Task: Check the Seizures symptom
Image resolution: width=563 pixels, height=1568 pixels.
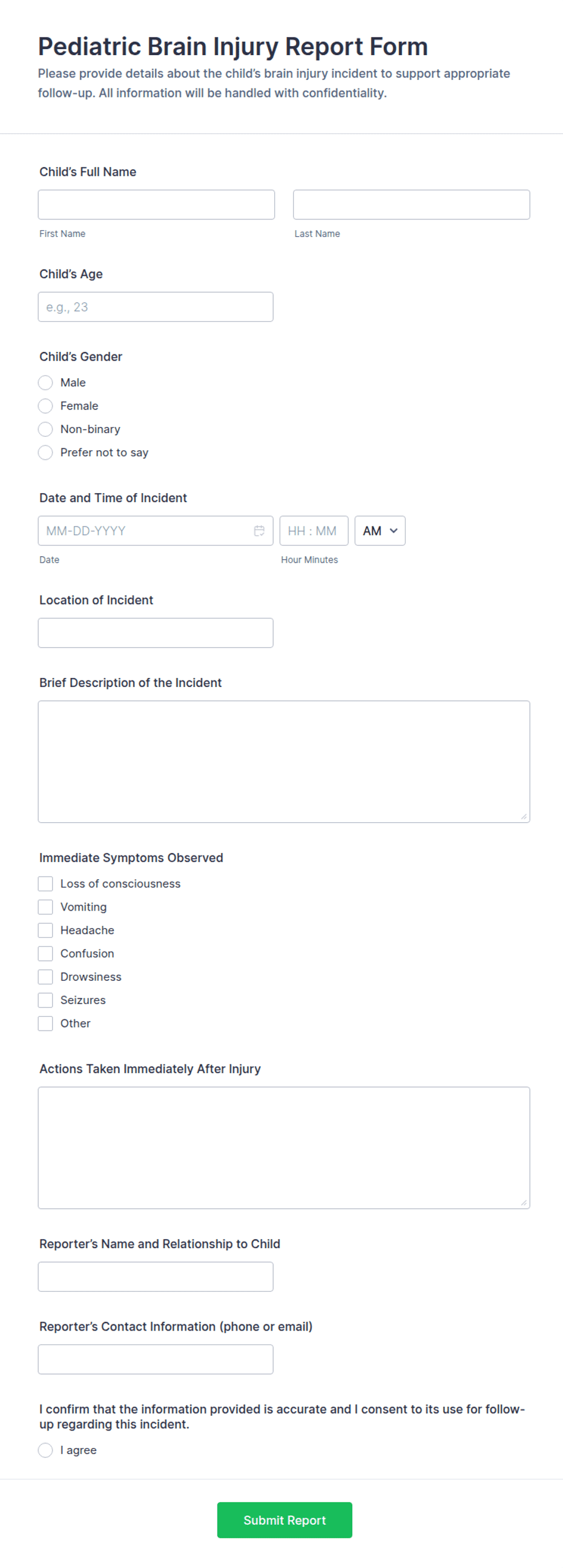Action: 45,1000
